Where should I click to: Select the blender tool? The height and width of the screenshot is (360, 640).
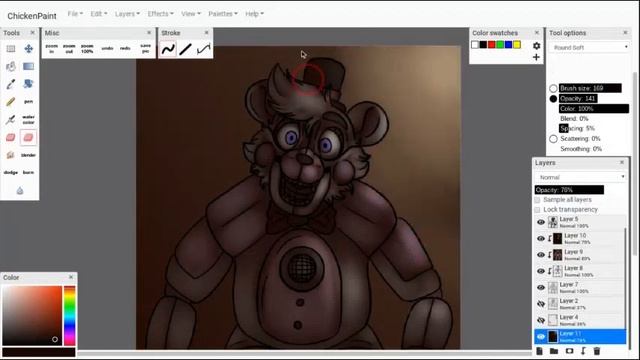pos(29,155)
